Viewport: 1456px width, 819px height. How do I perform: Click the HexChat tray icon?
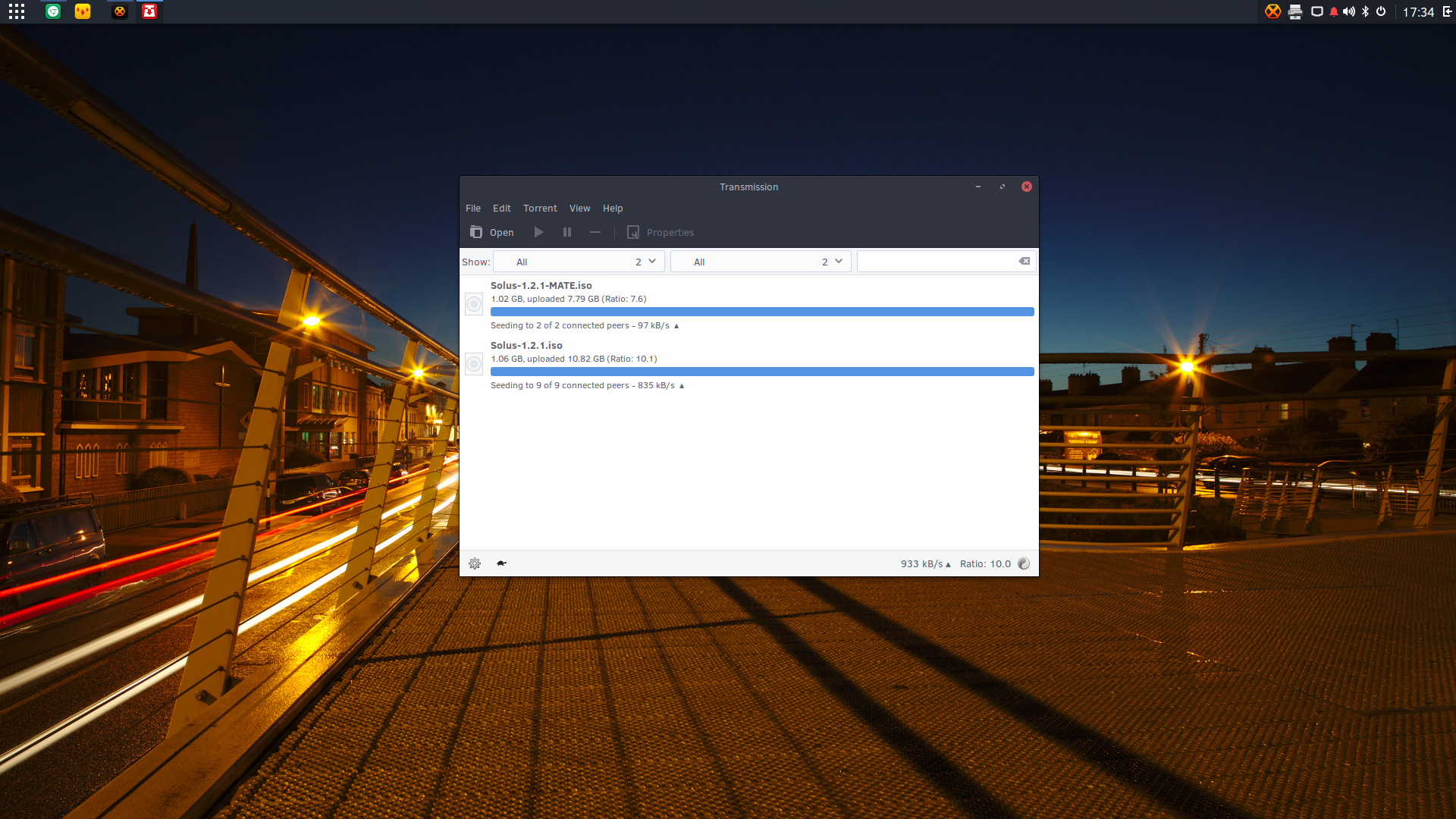(1273, 11)
